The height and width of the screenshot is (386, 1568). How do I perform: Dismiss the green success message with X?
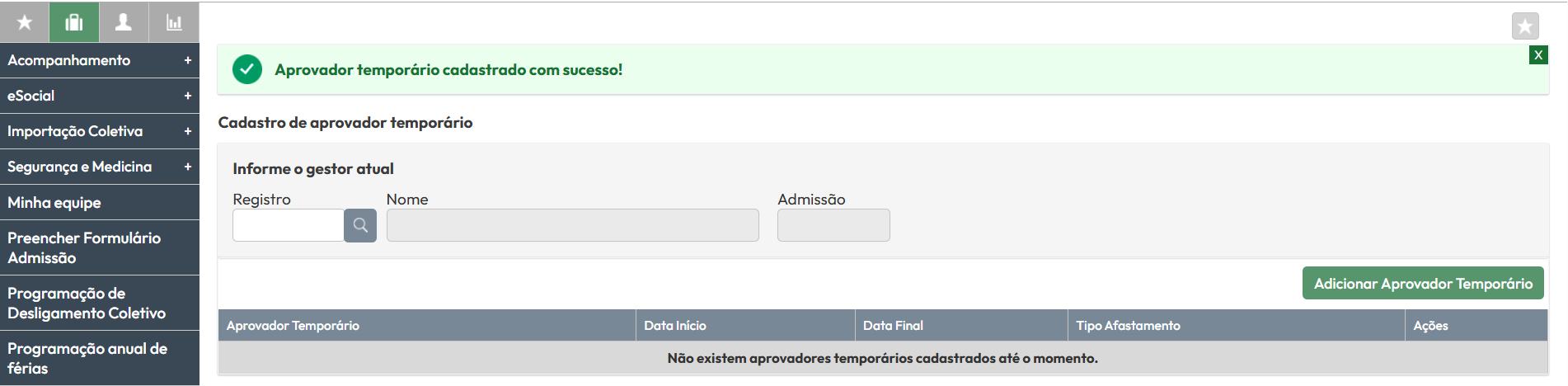[x=1537, y=55]
